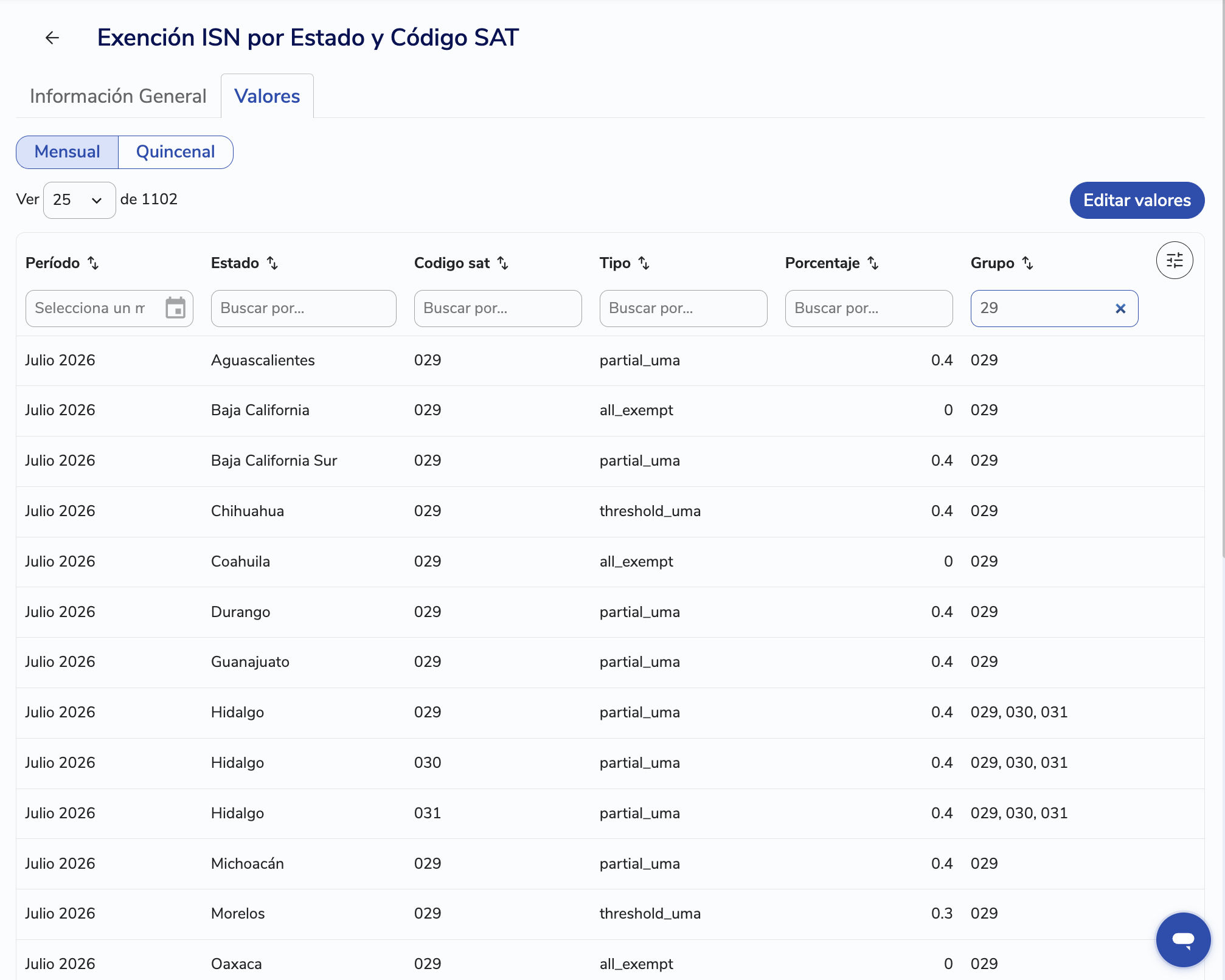The width and height of the screenshot is (1225, 980).
Task: Open the column settings filter icon
Action: (1175, 261)
